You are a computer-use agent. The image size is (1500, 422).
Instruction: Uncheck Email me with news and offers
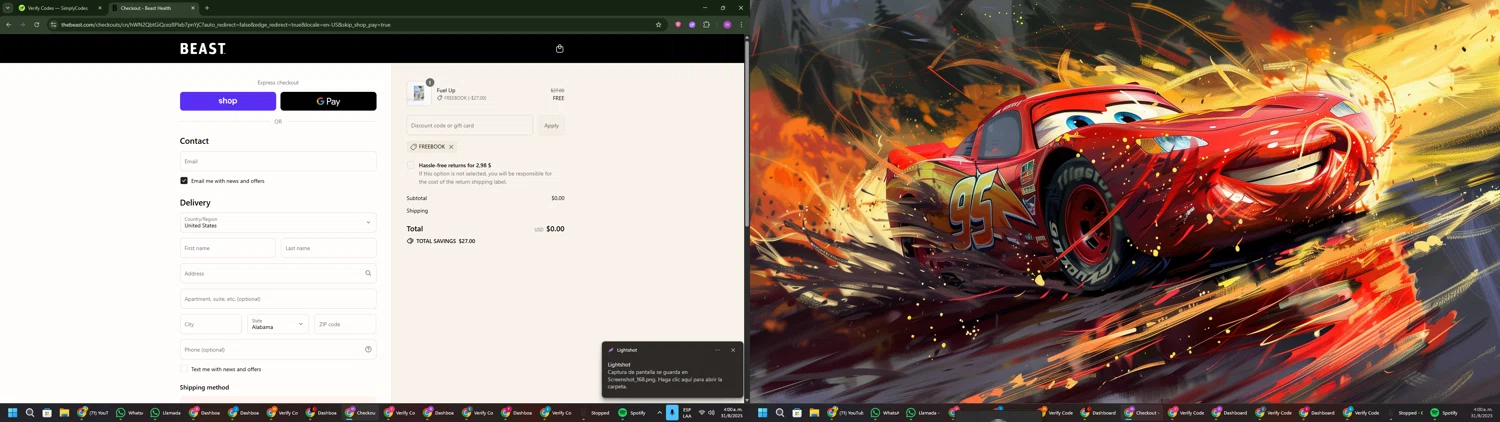click(184, 181)
